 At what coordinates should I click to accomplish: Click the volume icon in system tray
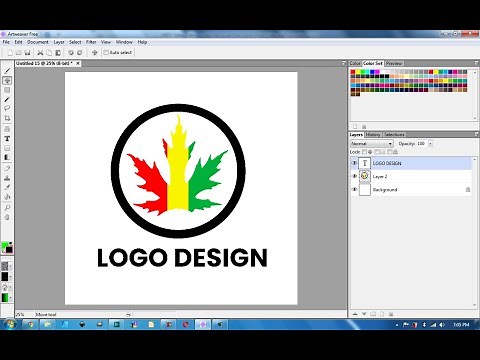click(x=442, y=324)
